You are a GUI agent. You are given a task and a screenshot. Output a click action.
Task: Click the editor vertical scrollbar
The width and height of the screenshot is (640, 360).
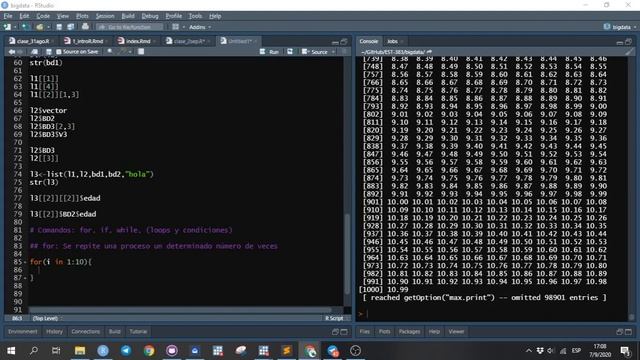point(347,253)
